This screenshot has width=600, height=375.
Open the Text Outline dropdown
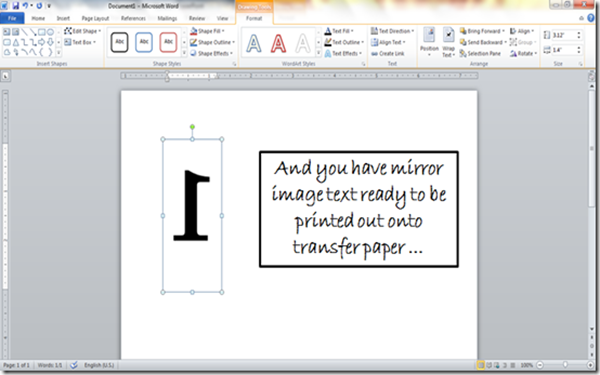click(343, 42)
